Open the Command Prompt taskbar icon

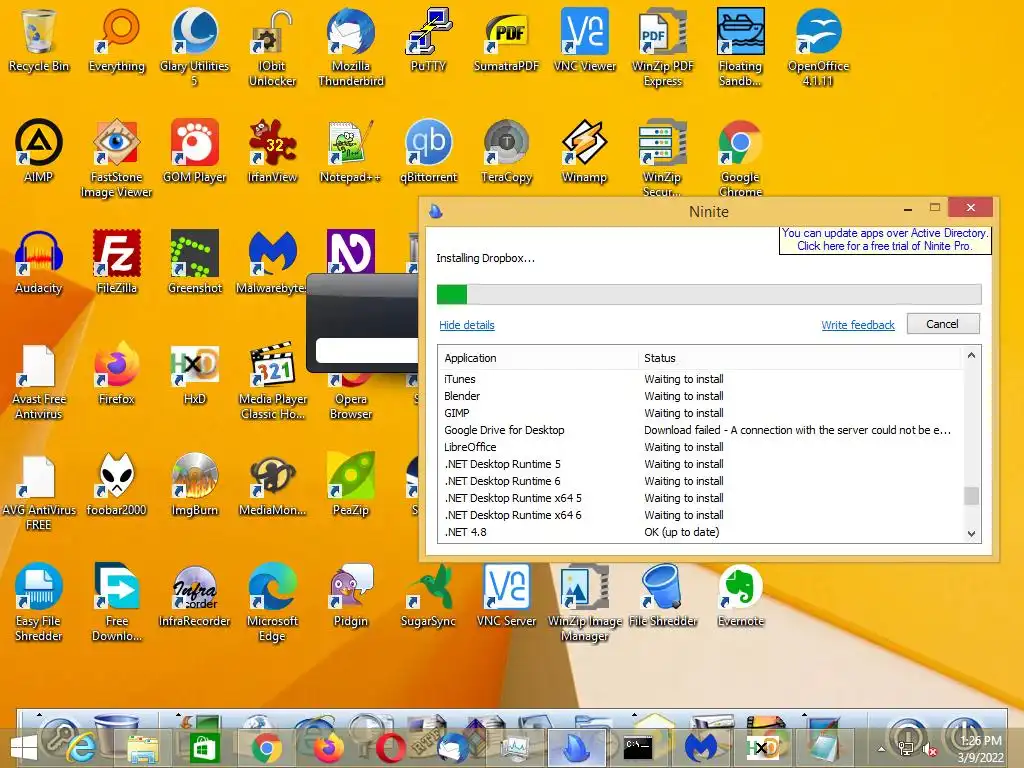tap(637, 748)
